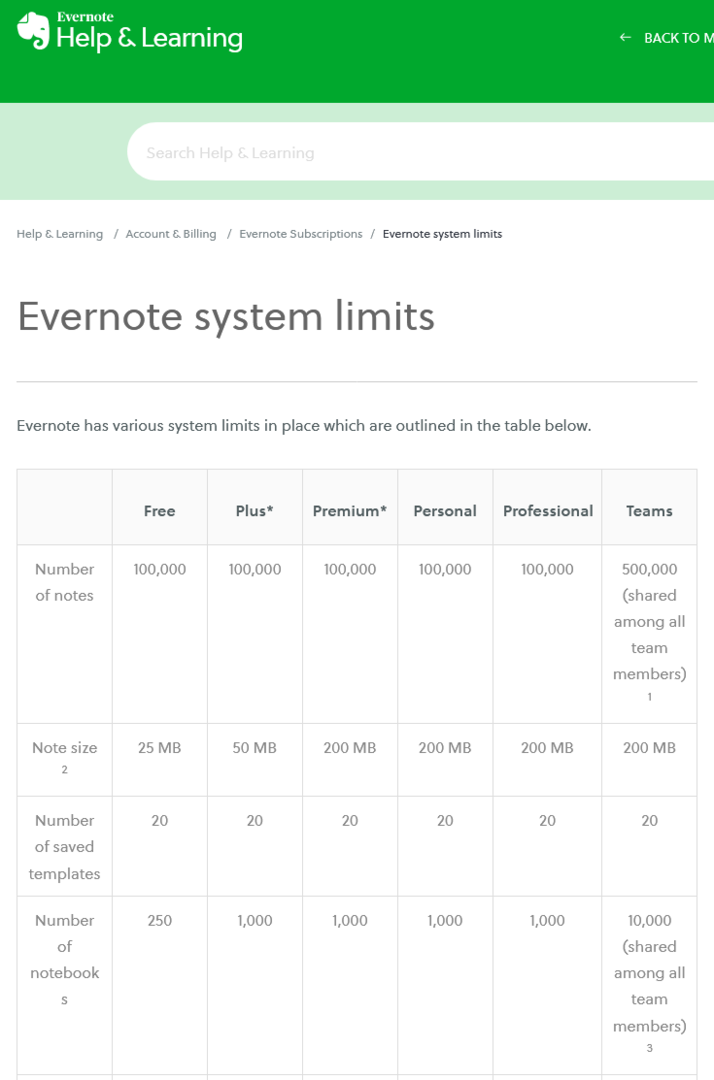Select the Professional column header
Viewport: 714px width, 1080px height.
pyautogui.click(x=548, y=511)
